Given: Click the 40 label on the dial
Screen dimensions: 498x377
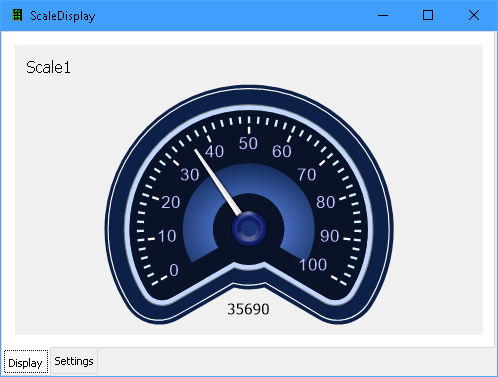Looking at the screenshot, I should [214, 152].
